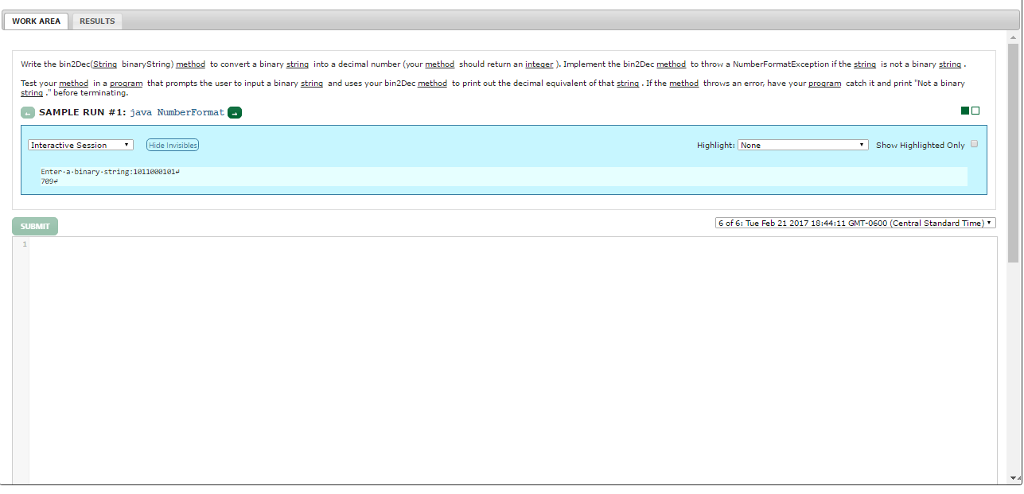Switch to the WORK AREA tab
The height and width of the screenshot is (494, 1024).
pyautogui.click(x=36, y=21)
